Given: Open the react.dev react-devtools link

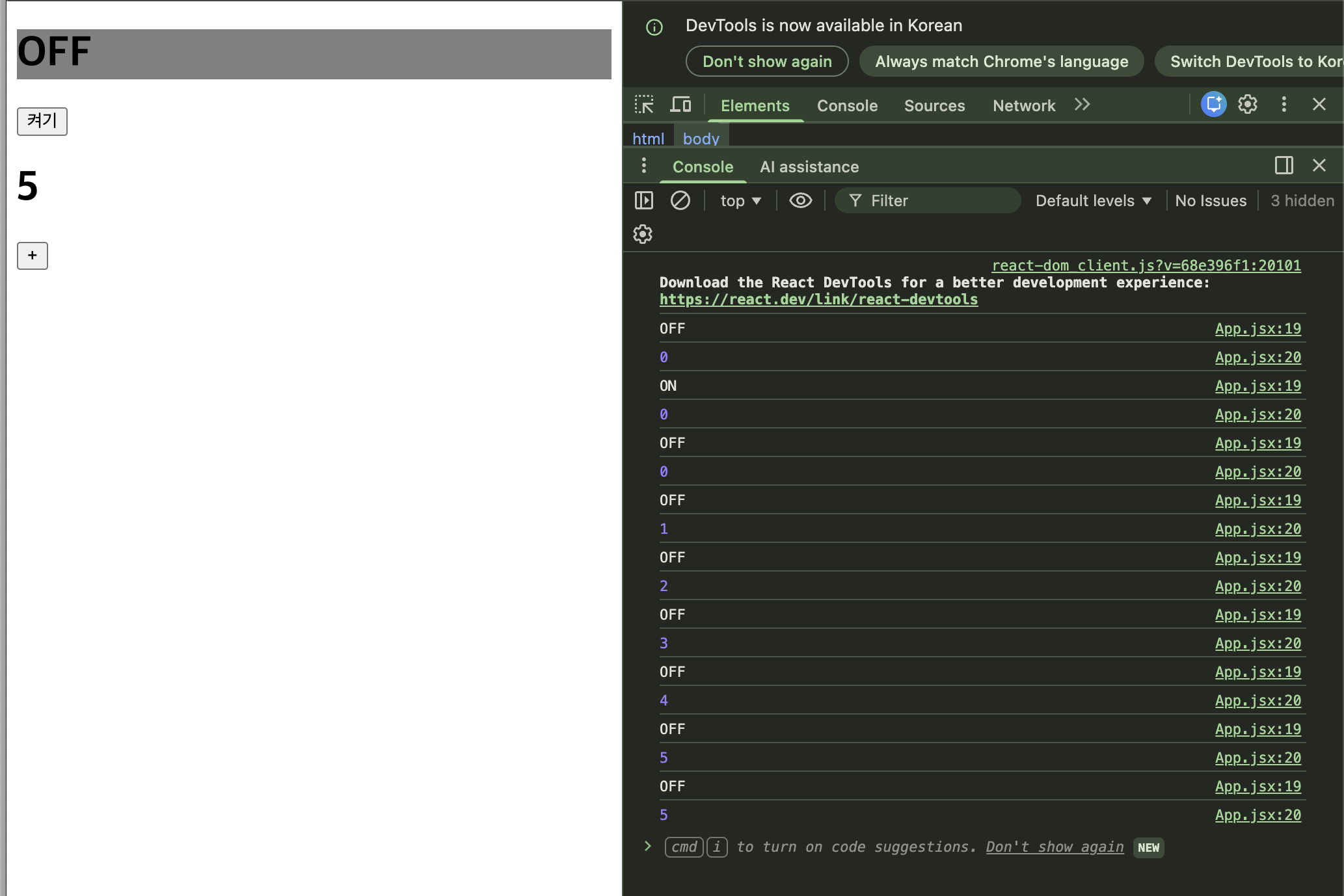Looking at the screenshot, I should click(x=818, y=299).
